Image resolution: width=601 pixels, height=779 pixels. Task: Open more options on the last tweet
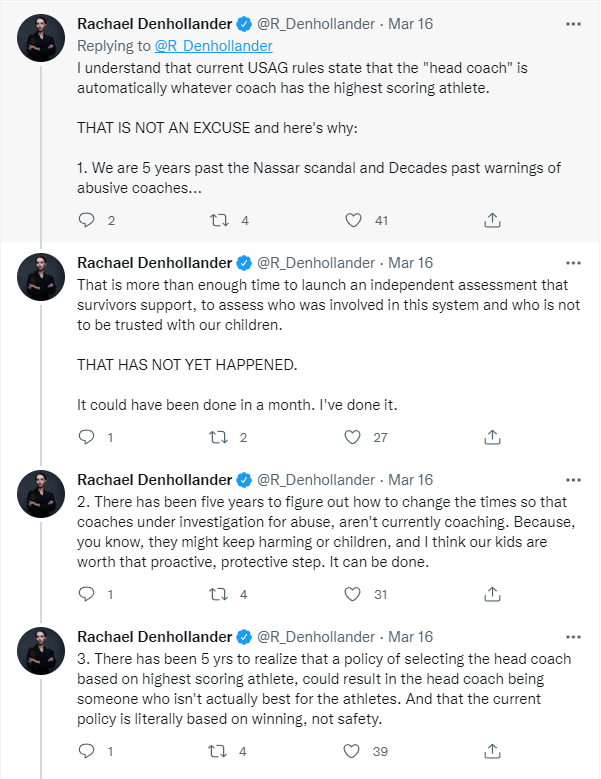pos(573,637)
